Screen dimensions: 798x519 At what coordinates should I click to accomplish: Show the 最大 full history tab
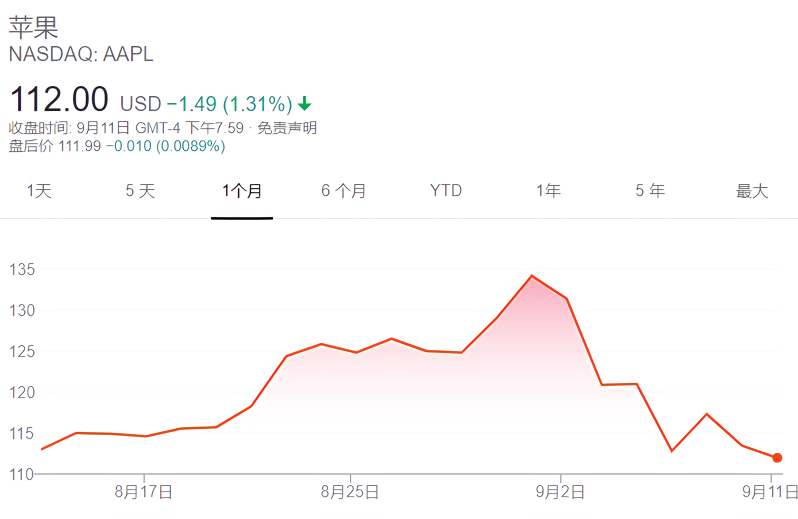(752, 191)
